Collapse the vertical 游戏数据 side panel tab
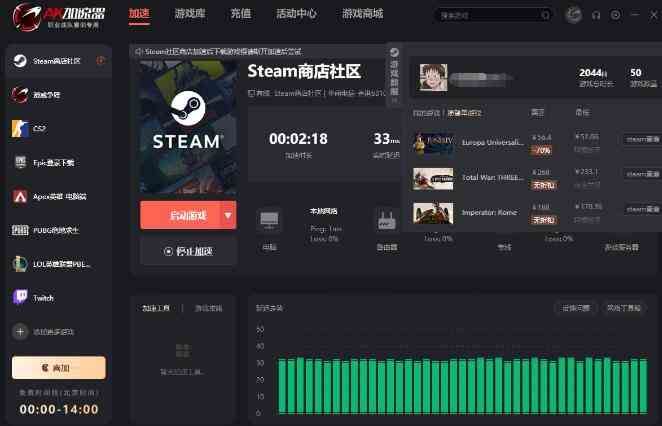 tap(394, 76)
